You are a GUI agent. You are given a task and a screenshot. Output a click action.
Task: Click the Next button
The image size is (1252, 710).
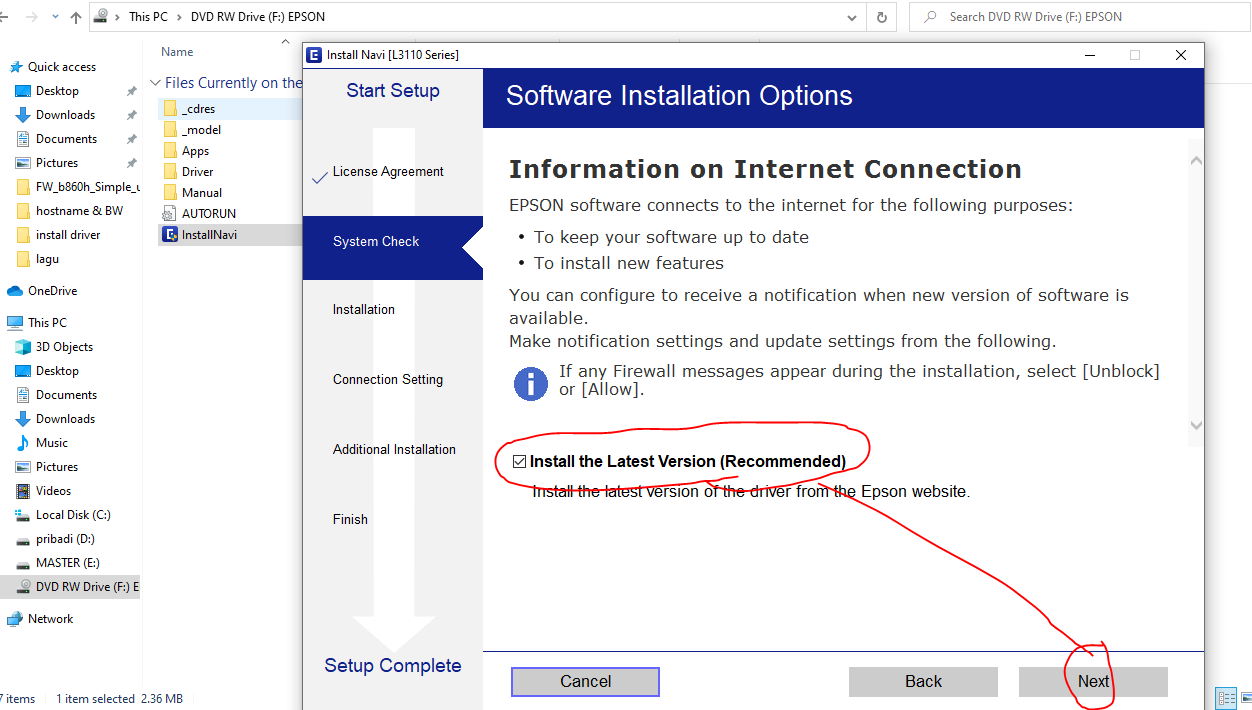tap(1093, 681)
